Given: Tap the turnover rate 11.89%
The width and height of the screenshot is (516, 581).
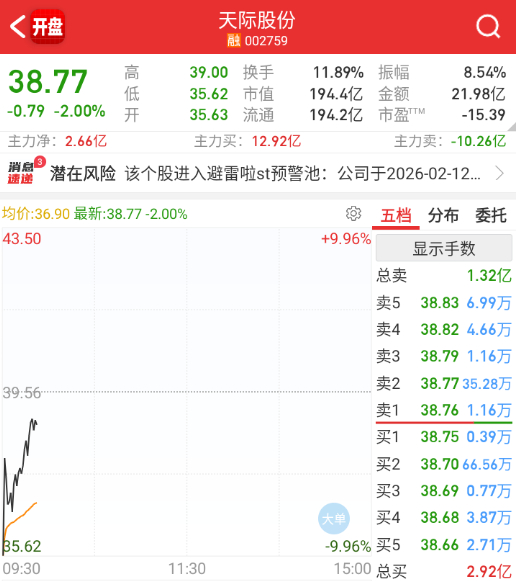Looking at the screenshot, I should pyautogui.click(x=338, y=72).
